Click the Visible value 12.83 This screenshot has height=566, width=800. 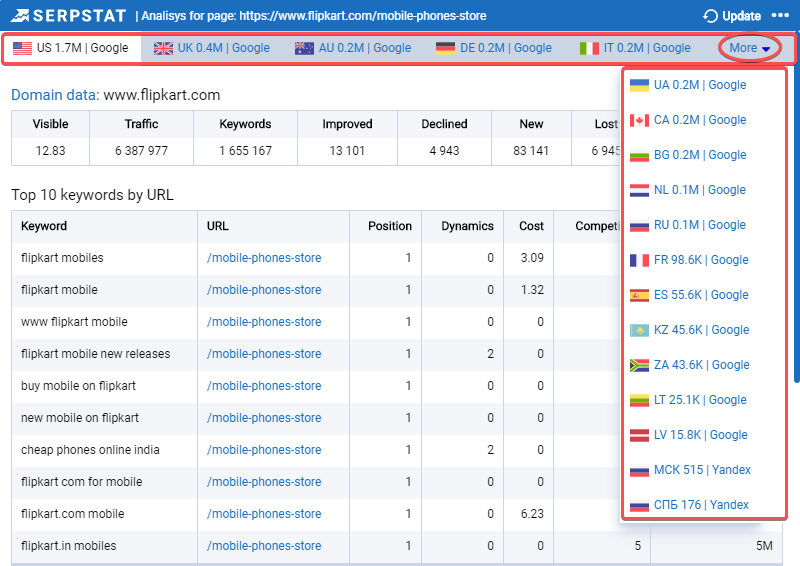[x=51, y=151]
